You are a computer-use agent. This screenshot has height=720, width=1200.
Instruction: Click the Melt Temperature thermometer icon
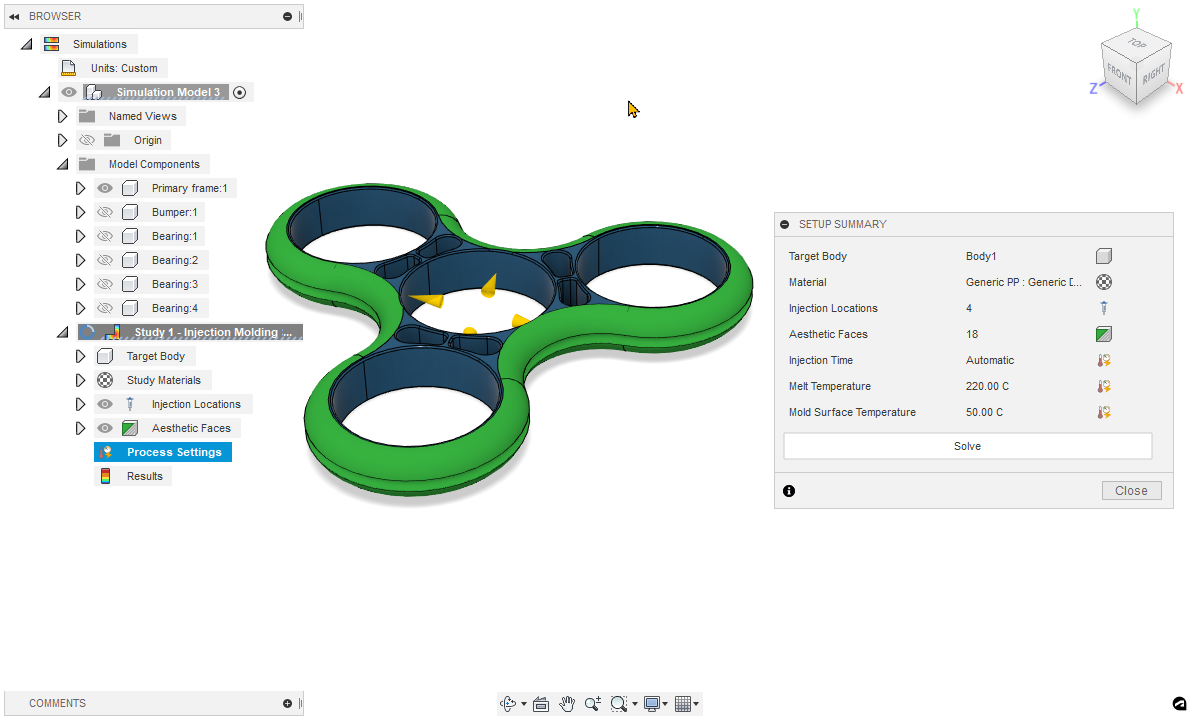point(1104,386)
